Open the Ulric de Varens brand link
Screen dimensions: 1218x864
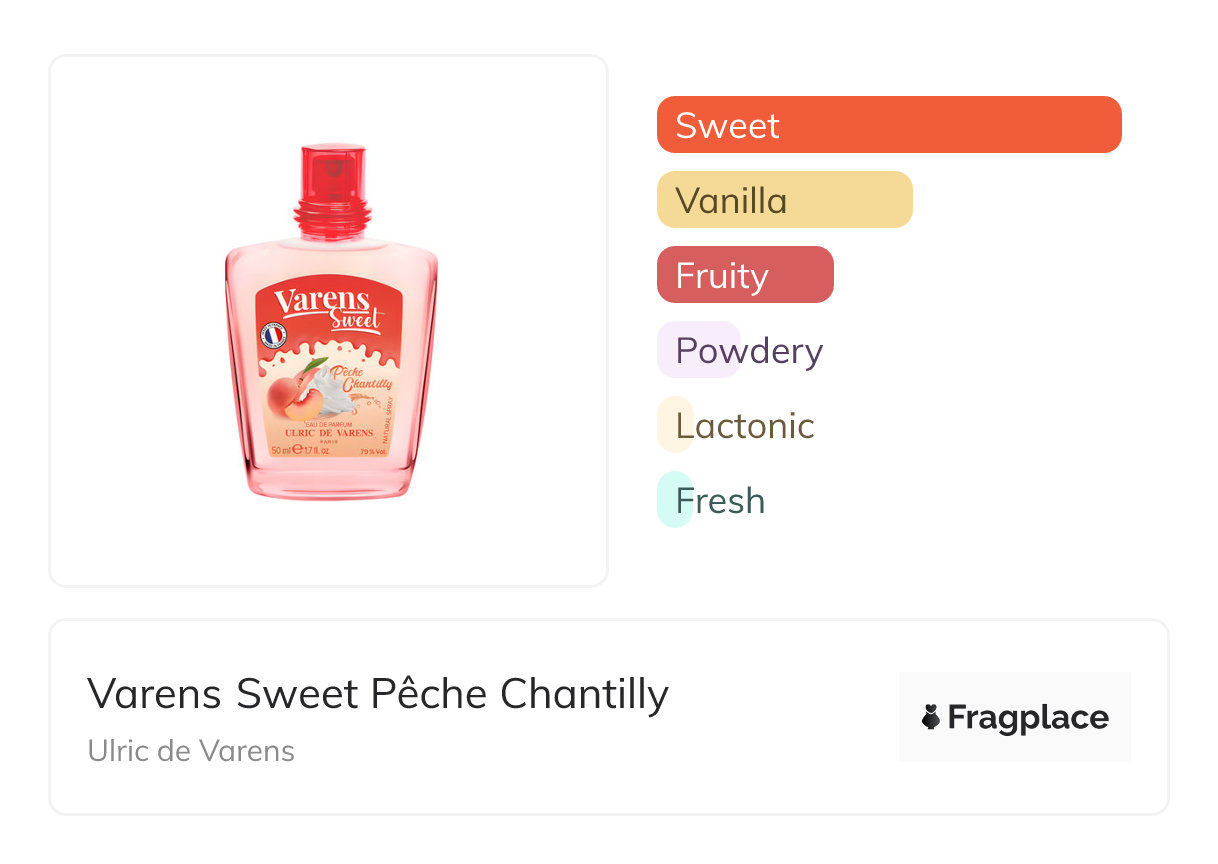[x=191, y=751]
